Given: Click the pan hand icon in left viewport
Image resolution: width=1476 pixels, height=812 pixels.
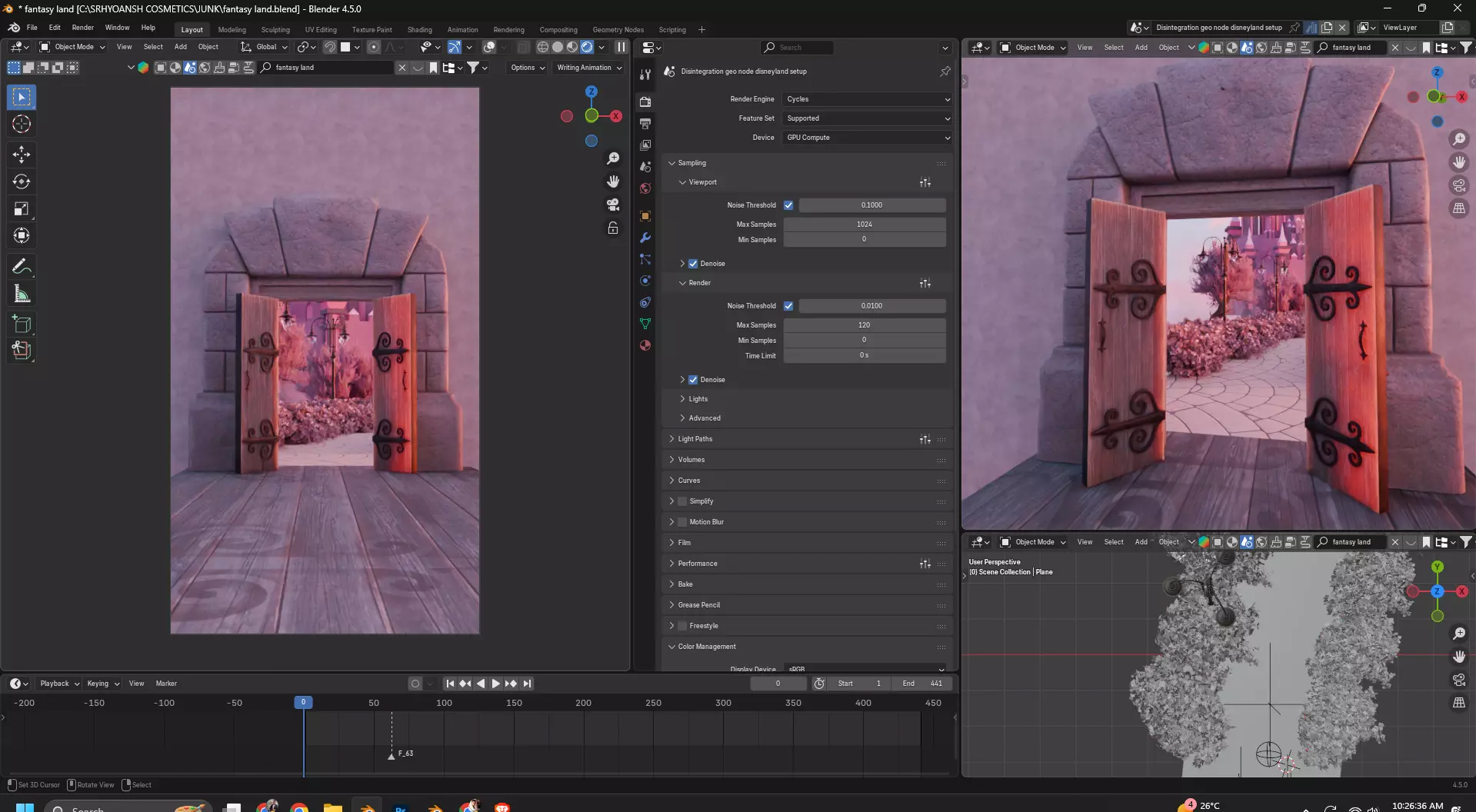Looking at the screenshot, I should (x=613, y=181).
